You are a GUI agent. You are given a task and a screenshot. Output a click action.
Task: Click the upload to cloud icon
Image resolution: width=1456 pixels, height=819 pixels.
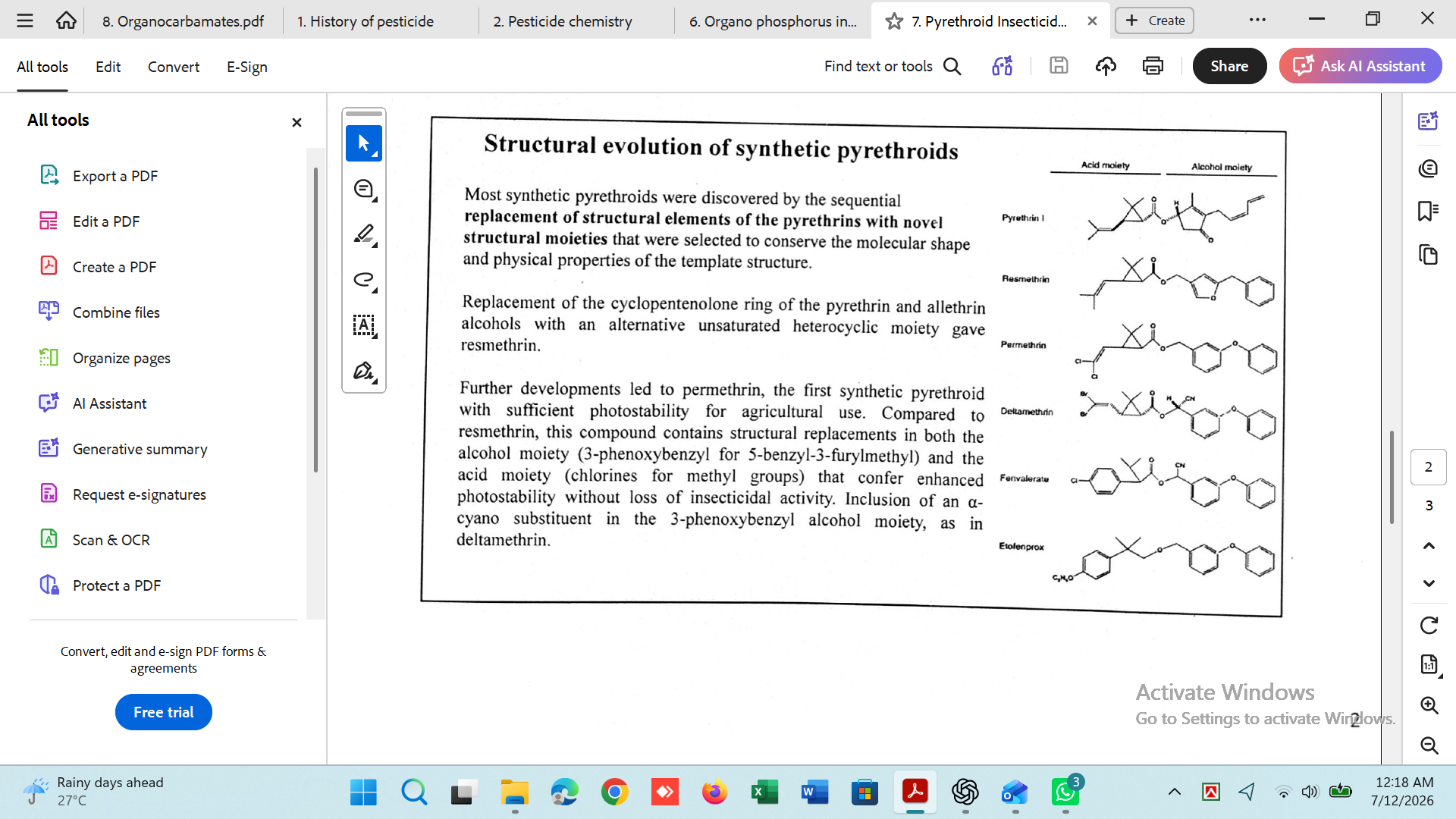[1106, 66]
